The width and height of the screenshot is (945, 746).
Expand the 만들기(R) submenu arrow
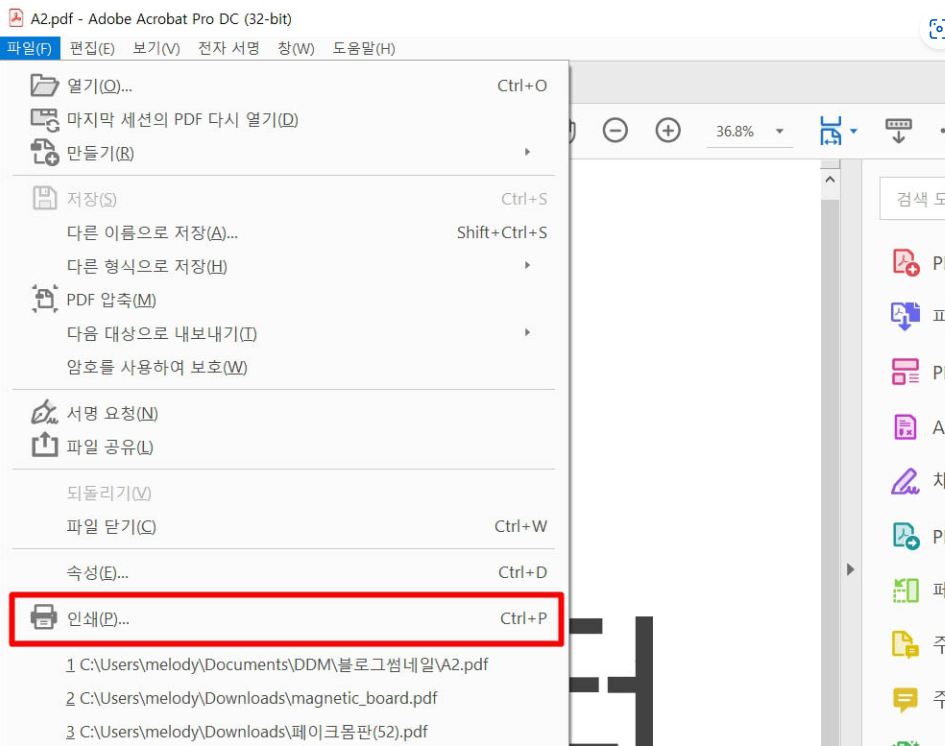click(527, 152)
